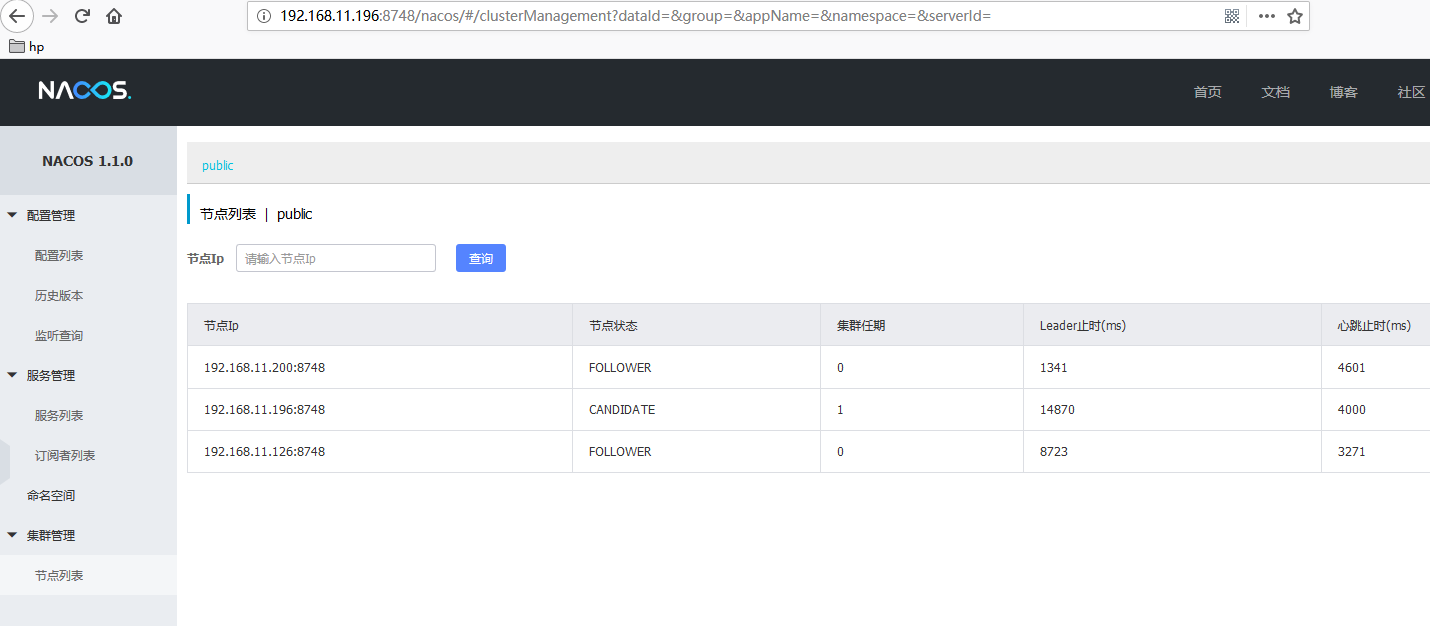
Task: Click the browser forward arrow
Action: (x=50, y=16)
